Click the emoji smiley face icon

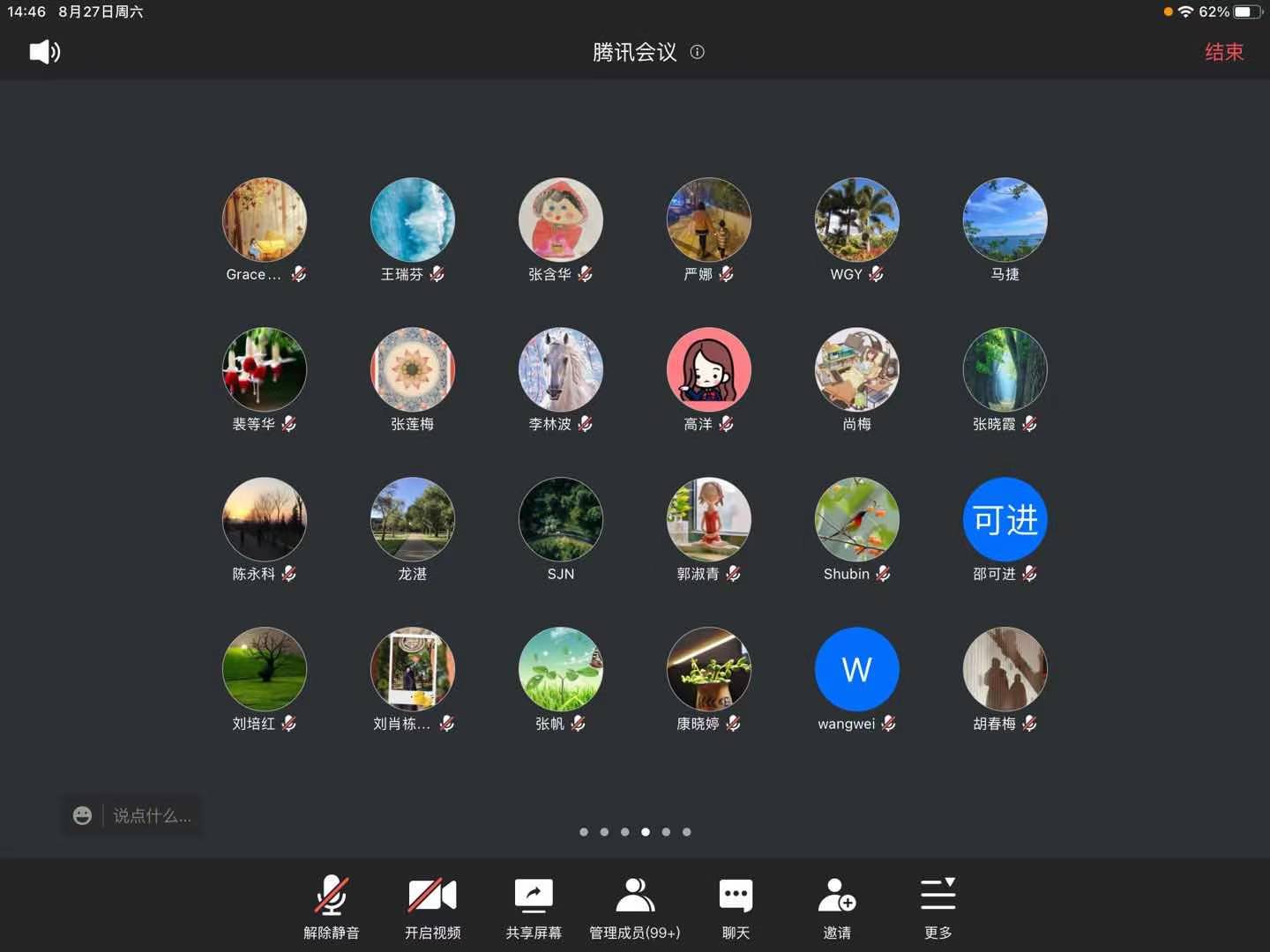coord(82,815)
